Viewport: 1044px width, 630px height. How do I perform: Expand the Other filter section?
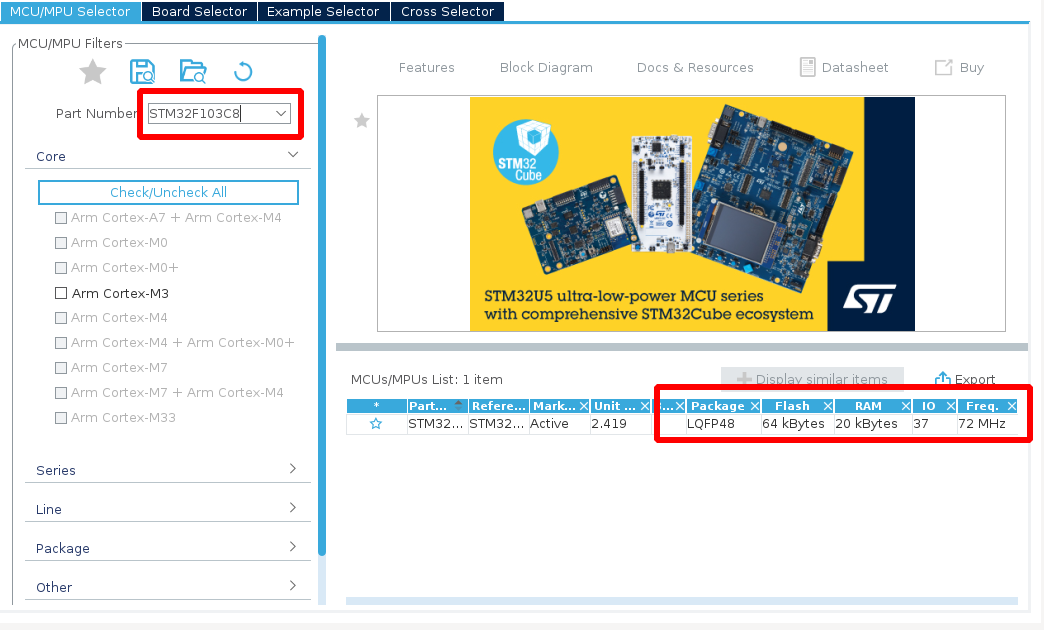click(293, 585)
